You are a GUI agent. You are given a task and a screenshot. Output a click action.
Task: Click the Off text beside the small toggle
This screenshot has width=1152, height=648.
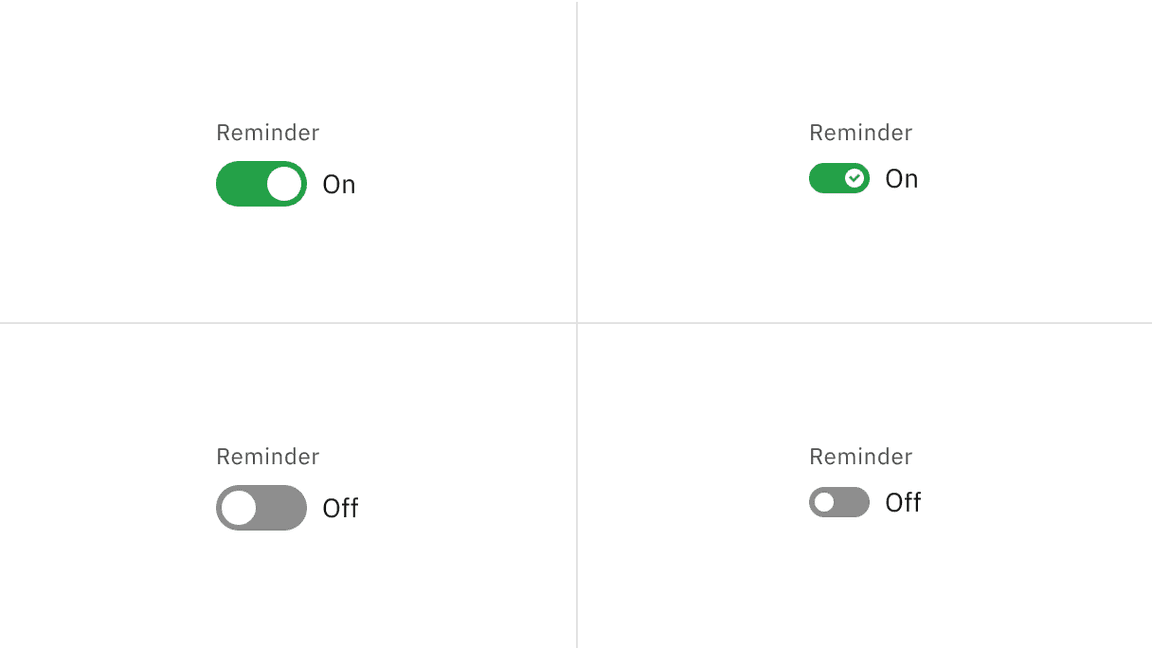click(904, 502)
